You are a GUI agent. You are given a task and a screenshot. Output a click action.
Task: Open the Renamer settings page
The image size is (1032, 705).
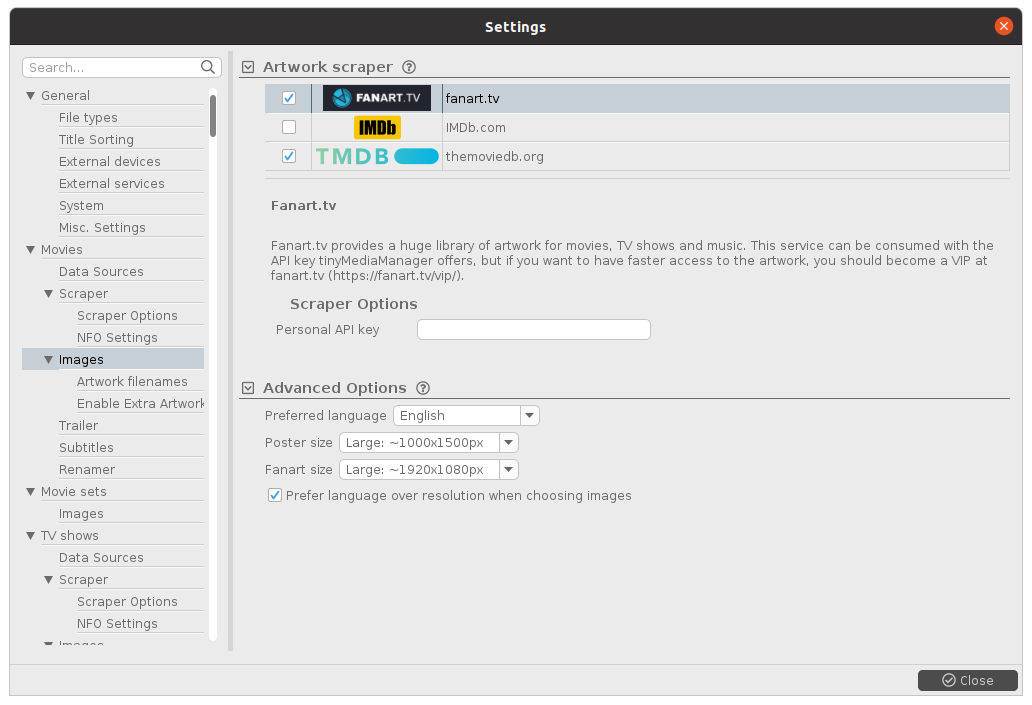click(87, 470)
